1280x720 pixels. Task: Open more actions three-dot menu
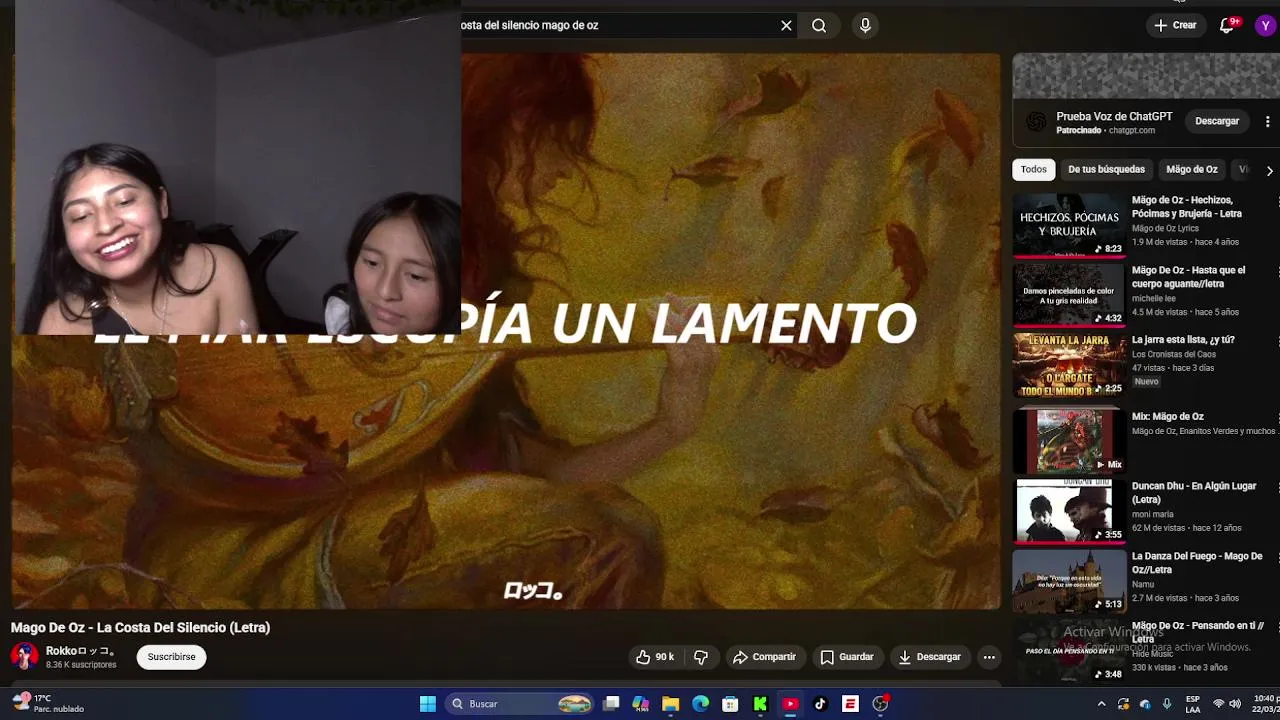tap(989, 657)
